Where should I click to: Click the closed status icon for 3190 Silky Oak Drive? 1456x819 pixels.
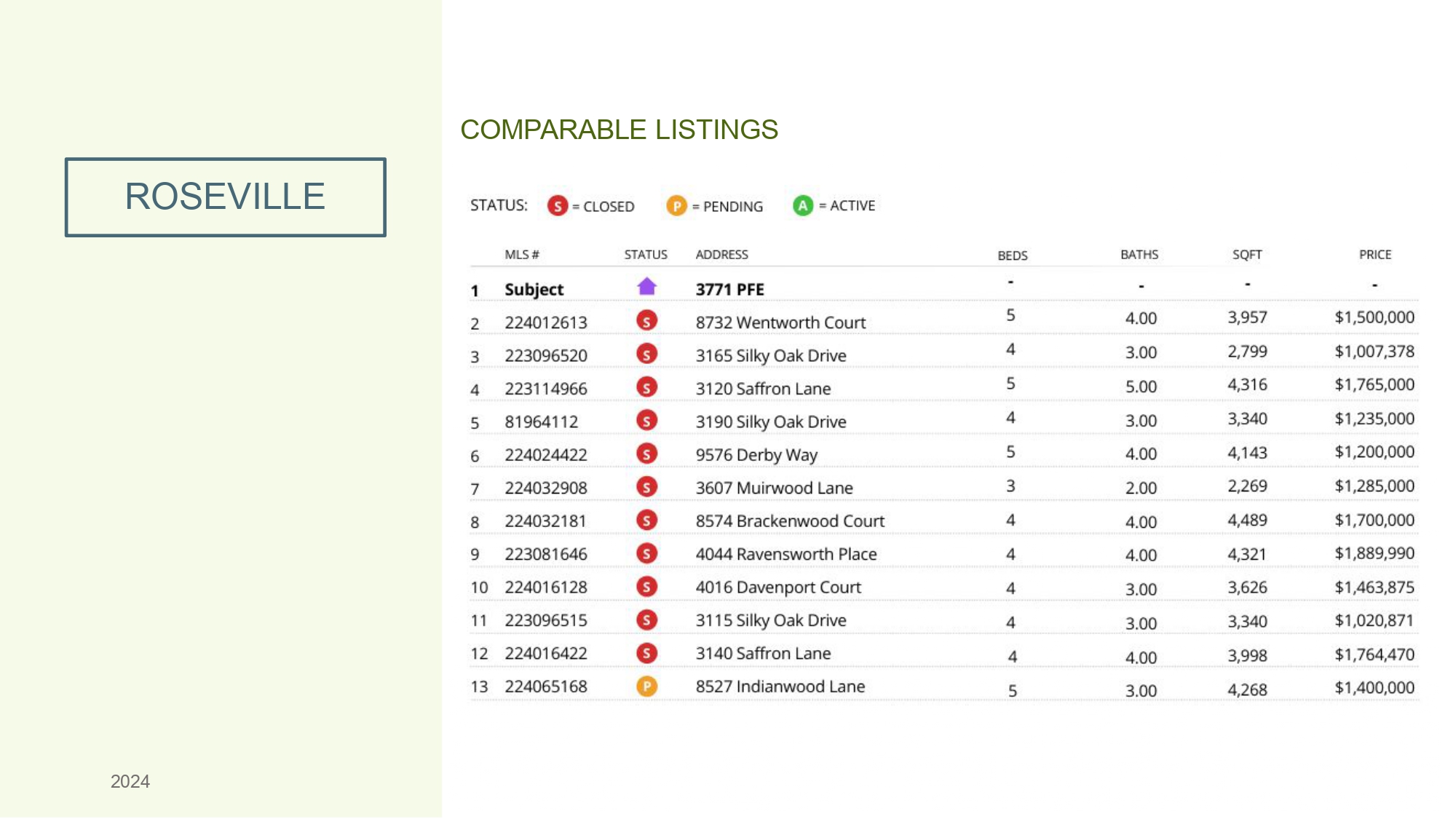(x=646, y=420)
